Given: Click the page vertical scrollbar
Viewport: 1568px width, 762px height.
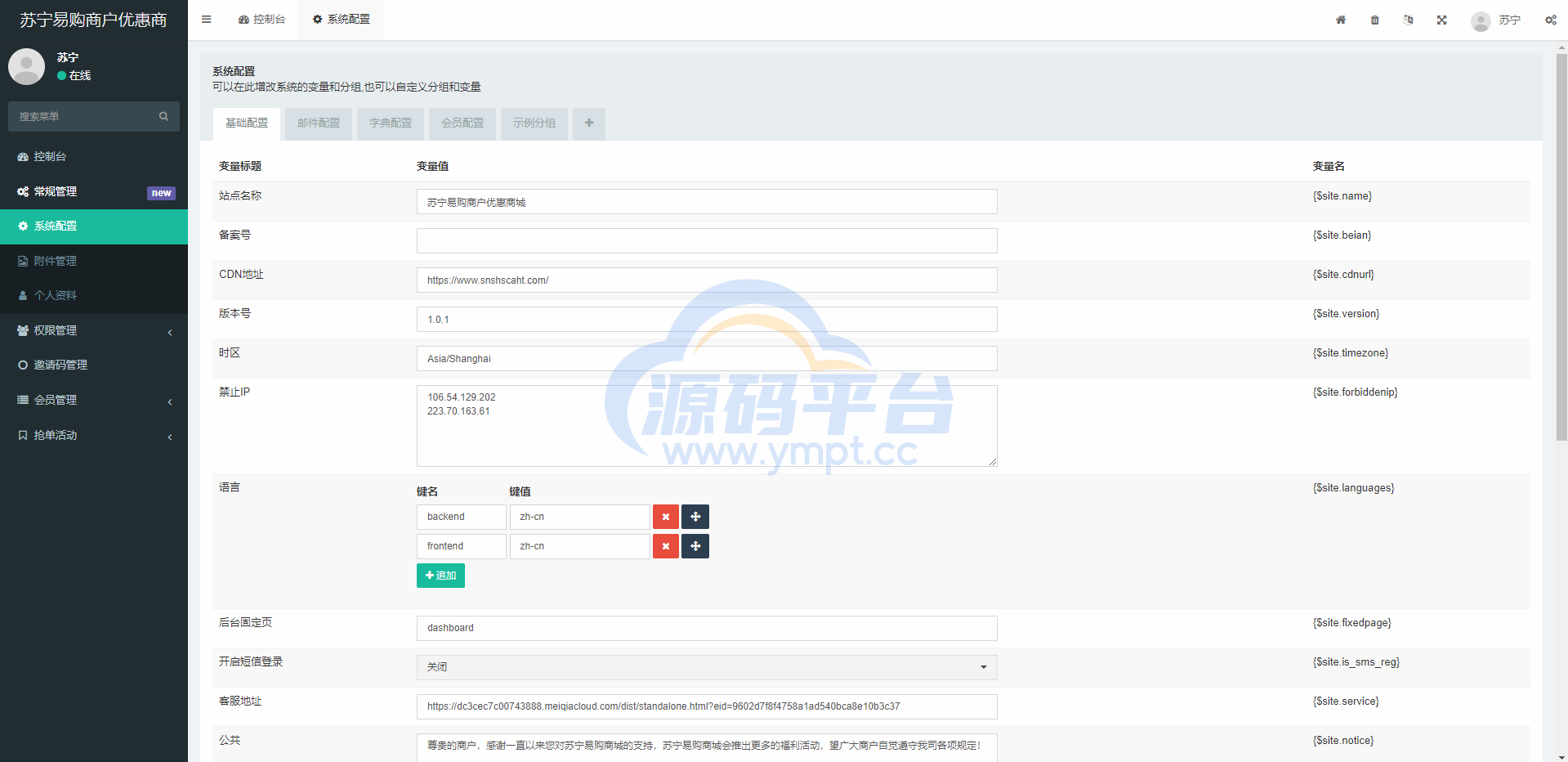Looking at the screenshot, I should pos(1561,248).
